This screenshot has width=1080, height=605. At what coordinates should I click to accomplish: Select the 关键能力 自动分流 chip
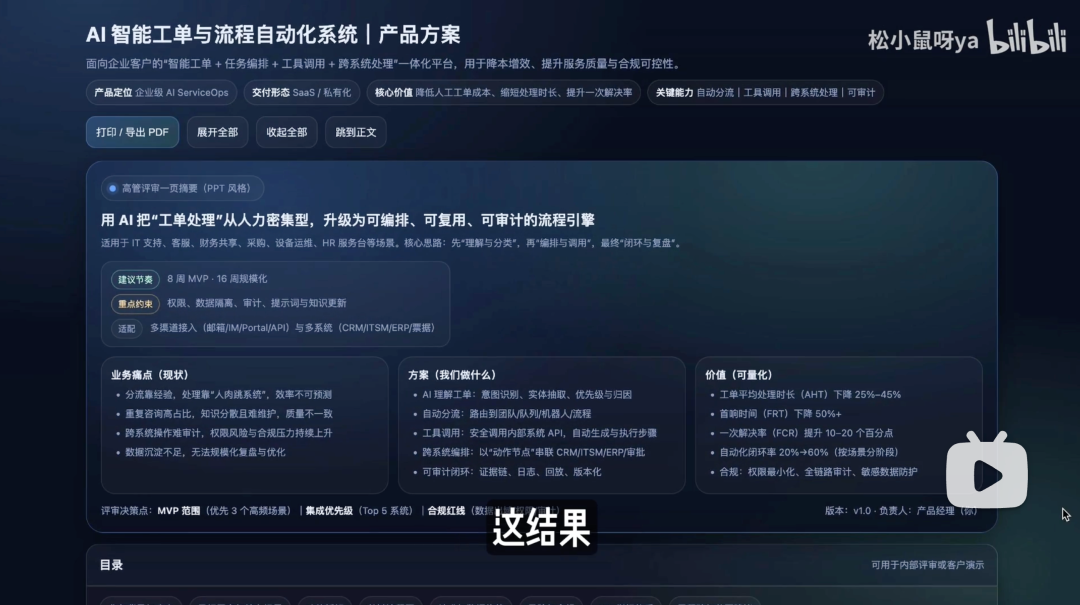(x=765, y=92)
